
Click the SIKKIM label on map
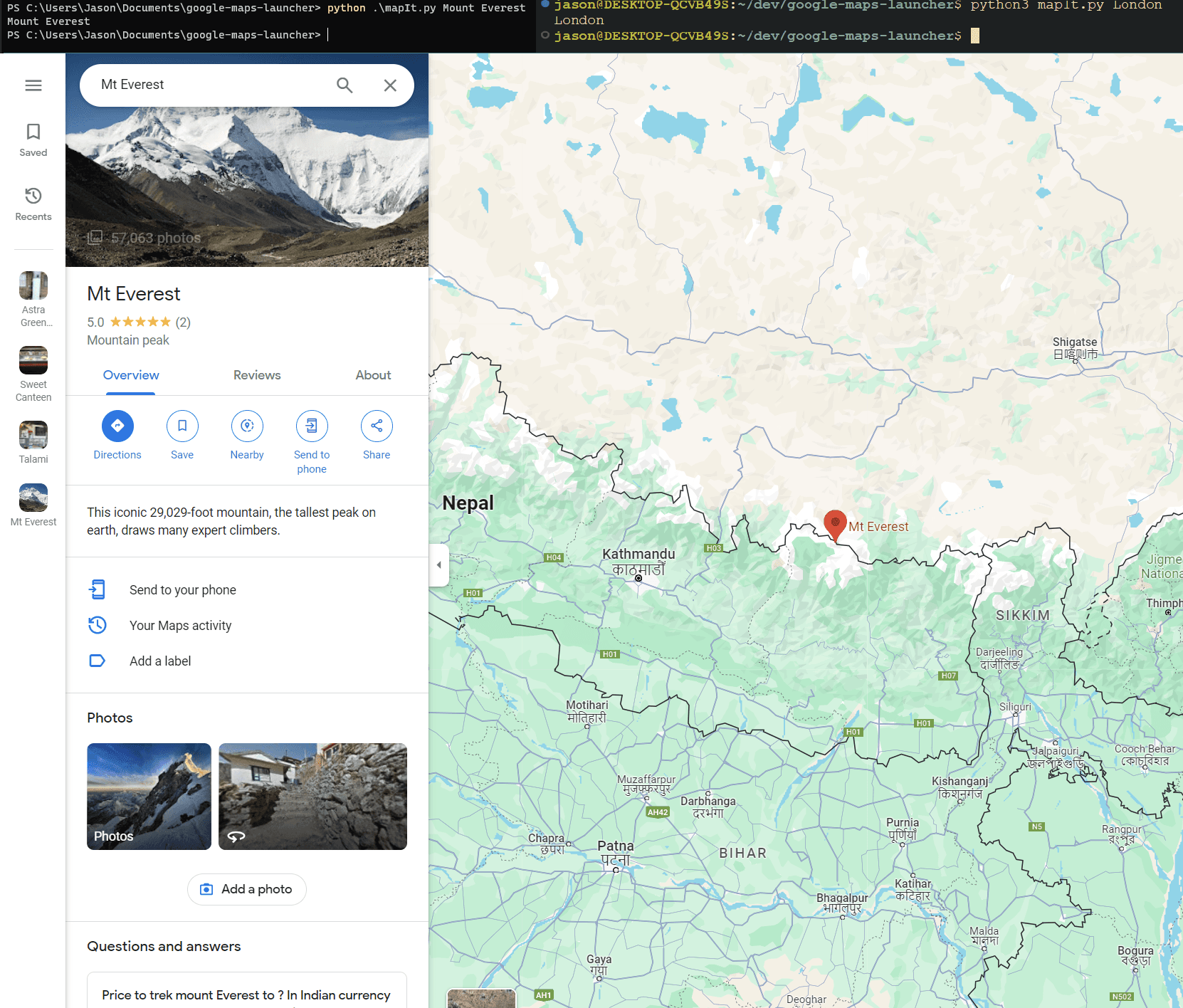point(1023,615)
